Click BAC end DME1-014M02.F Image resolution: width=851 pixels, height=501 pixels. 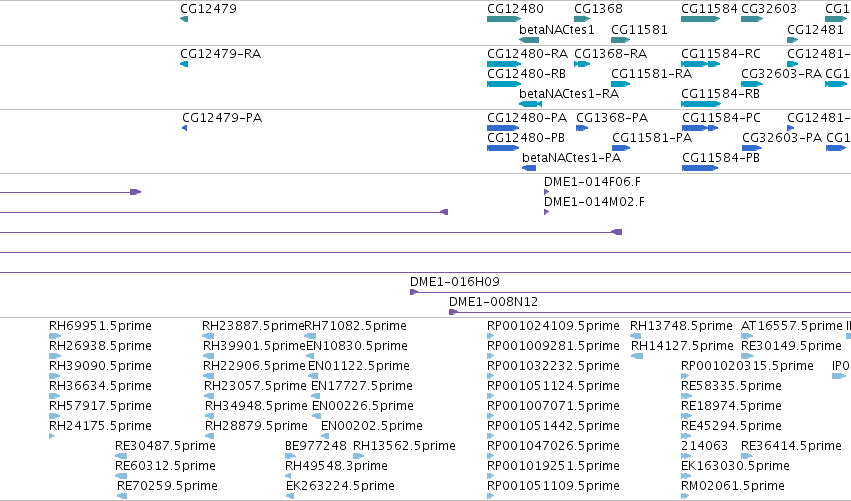(x=547, y=212)
